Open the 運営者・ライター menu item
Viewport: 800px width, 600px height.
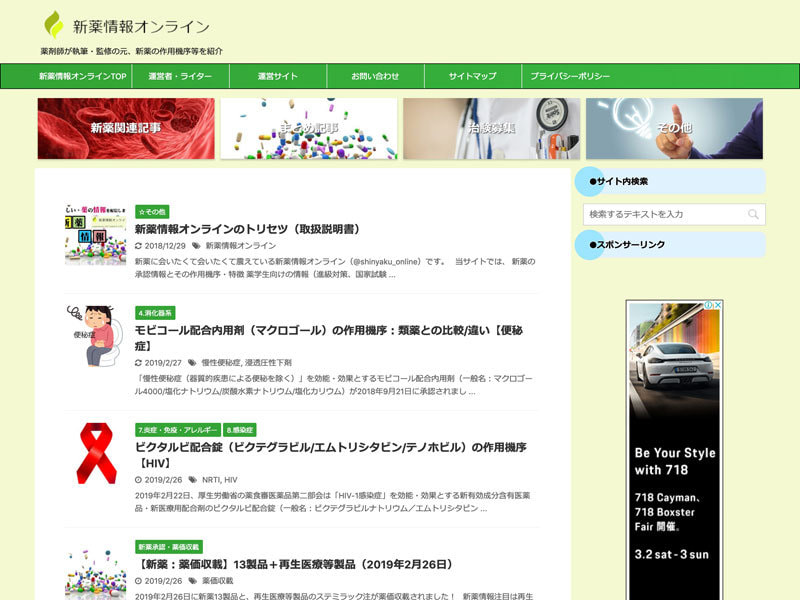(180, 76)
